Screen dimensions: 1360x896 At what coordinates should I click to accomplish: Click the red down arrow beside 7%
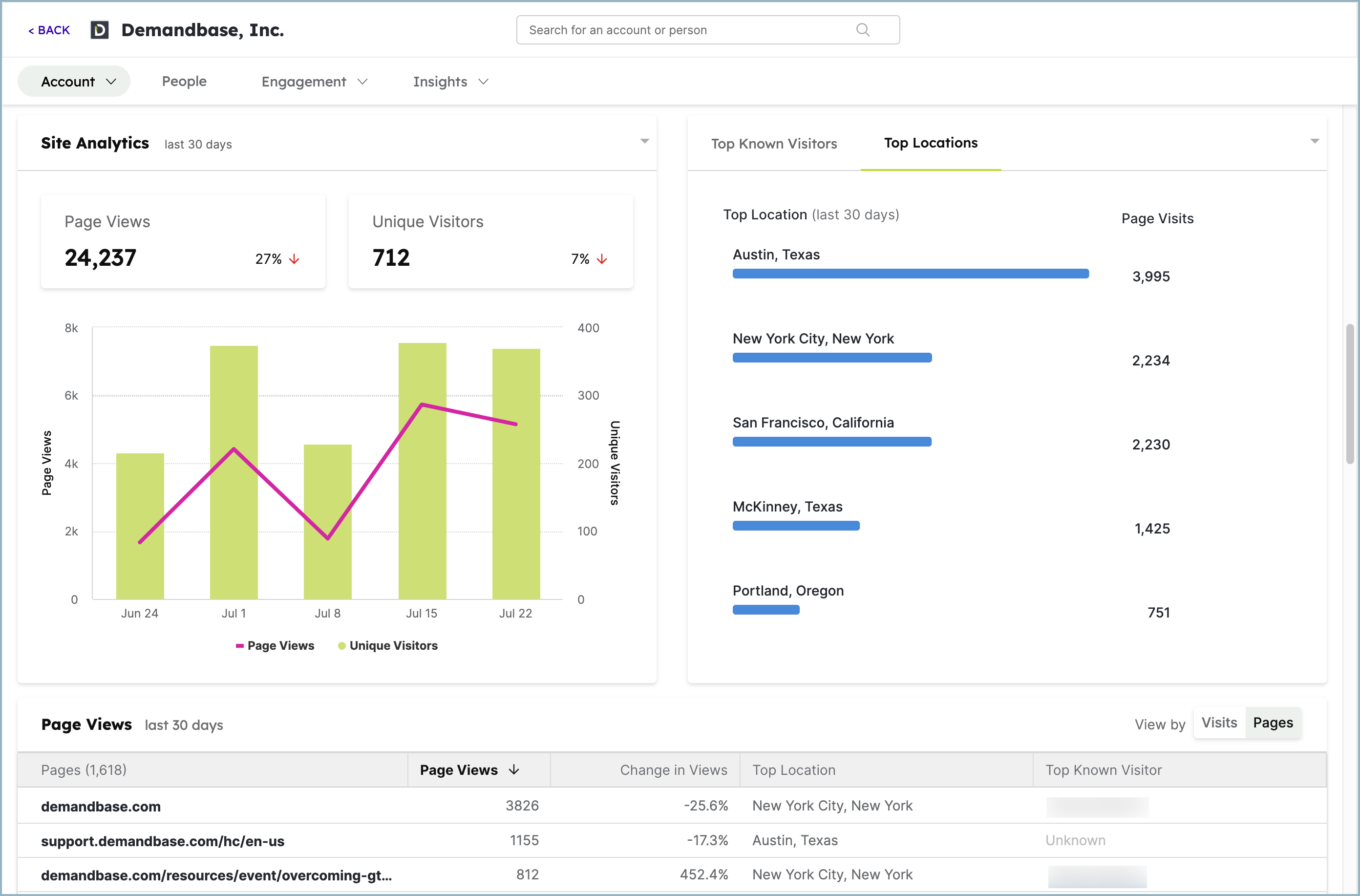click(x=602, y=259)
